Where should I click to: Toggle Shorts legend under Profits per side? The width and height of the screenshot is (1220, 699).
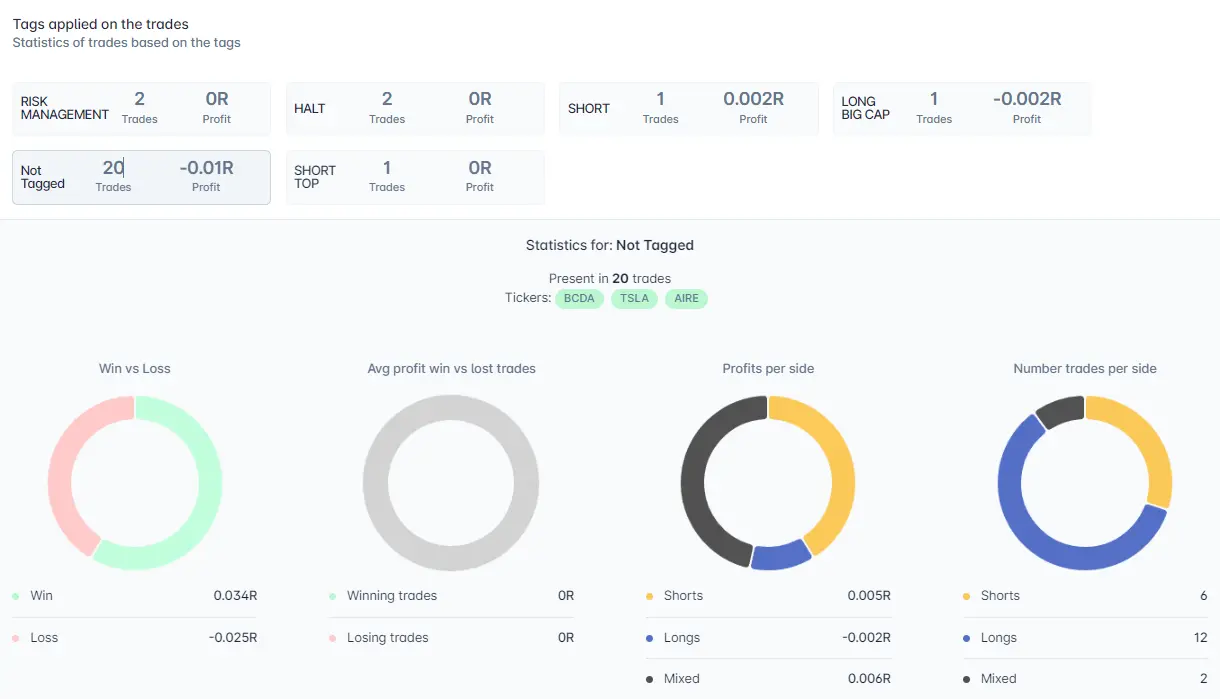[x=683, y=595]
